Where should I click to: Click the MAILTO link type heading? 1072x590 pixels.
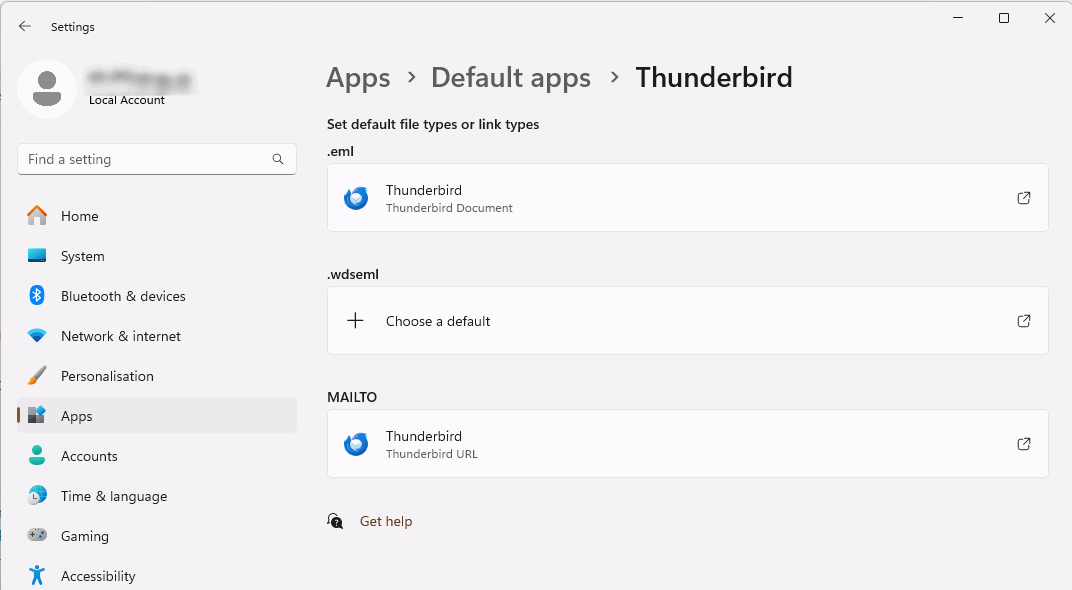coord(352,397)
